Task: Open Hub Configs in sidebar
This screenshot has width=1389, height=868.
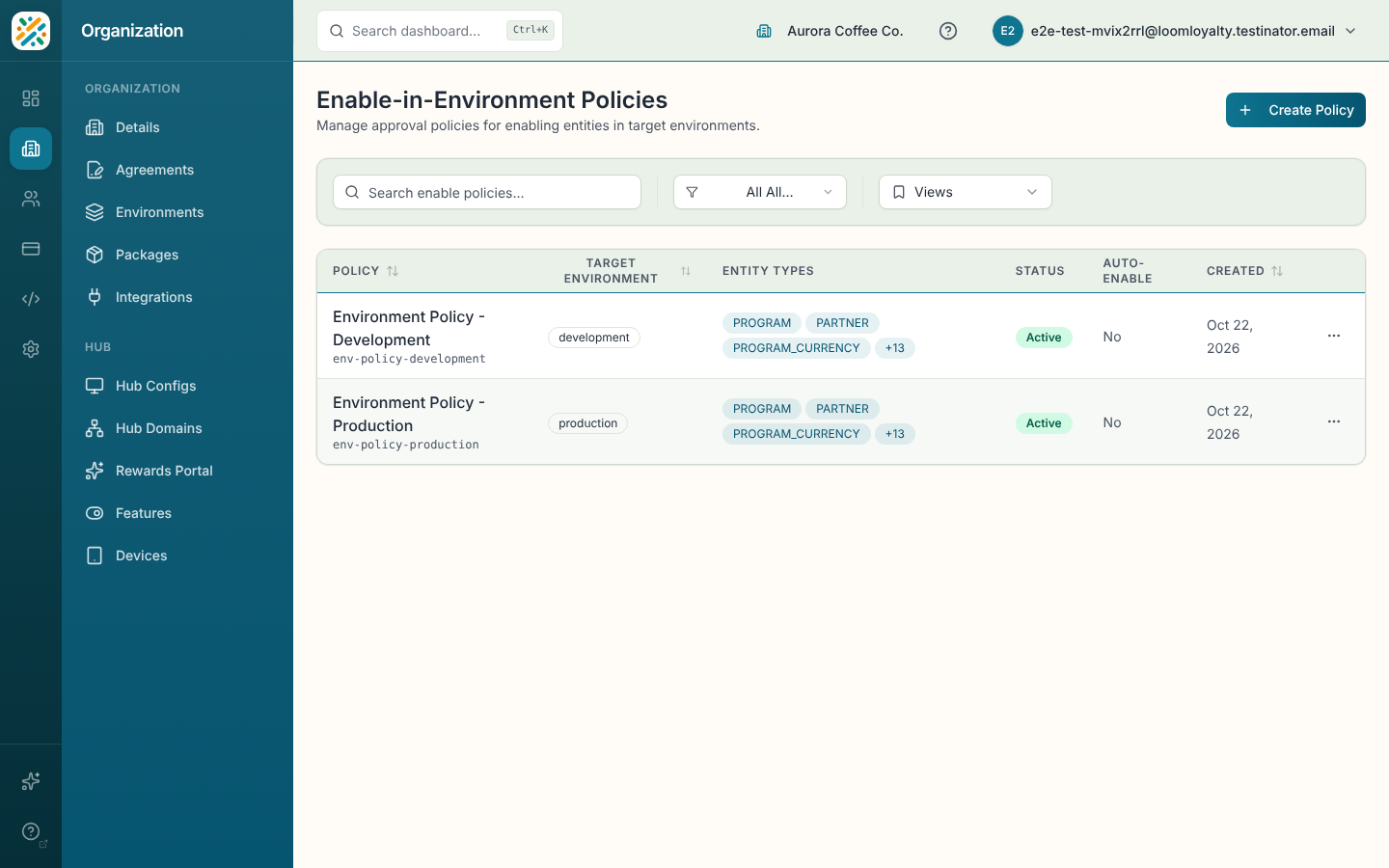Action: click(x=177, y=386)
